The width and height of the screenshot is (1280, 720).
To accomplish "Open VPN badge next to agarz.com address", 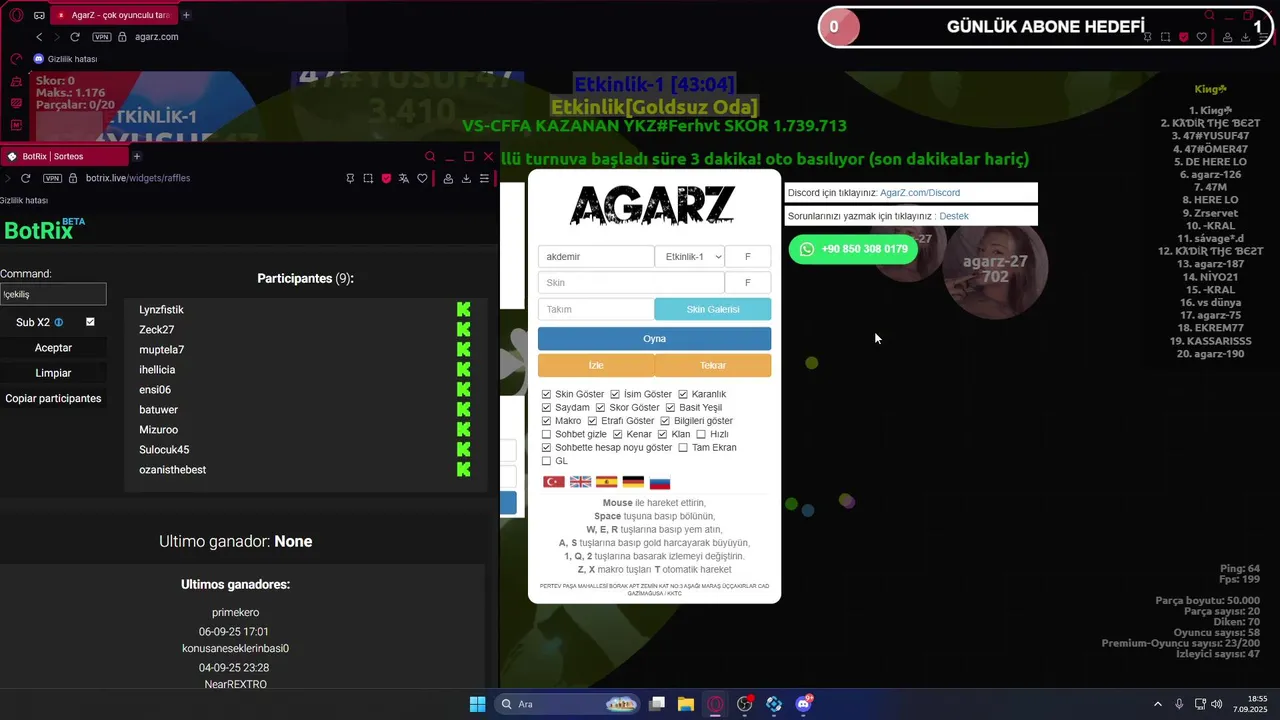I will (x=102, y=37).
